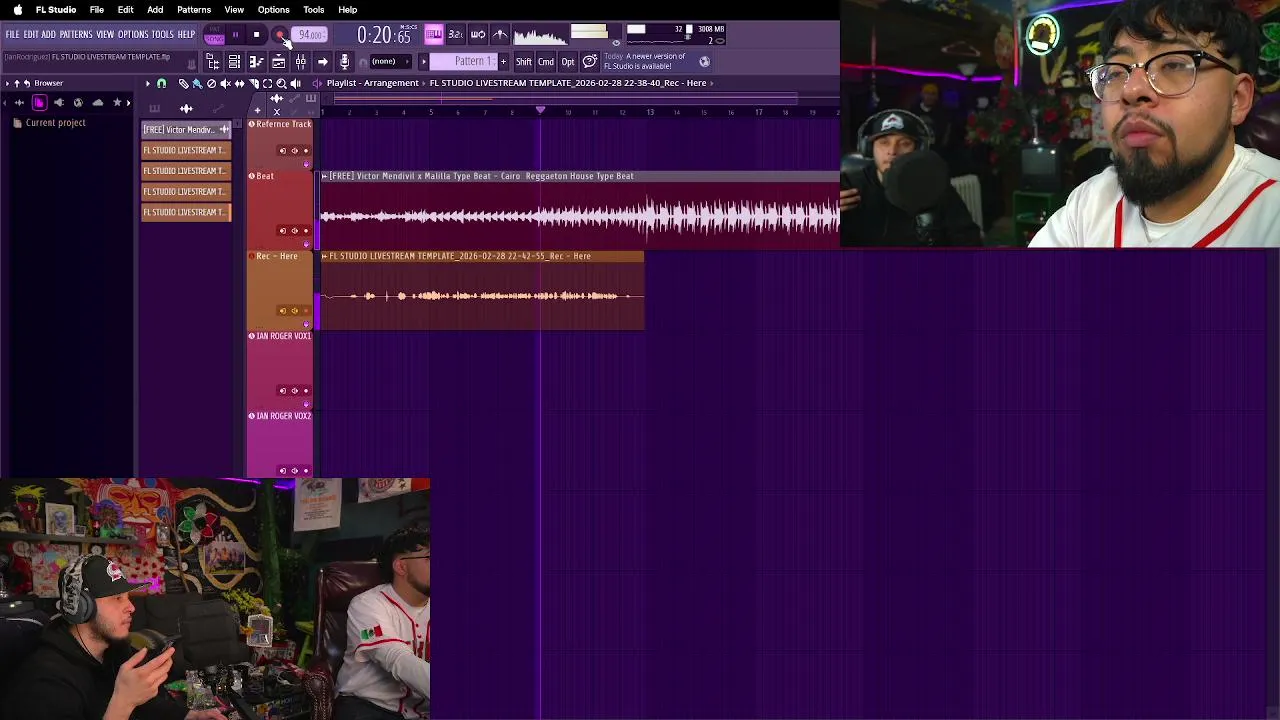Add new pattern with plus button

coord(503,62)
